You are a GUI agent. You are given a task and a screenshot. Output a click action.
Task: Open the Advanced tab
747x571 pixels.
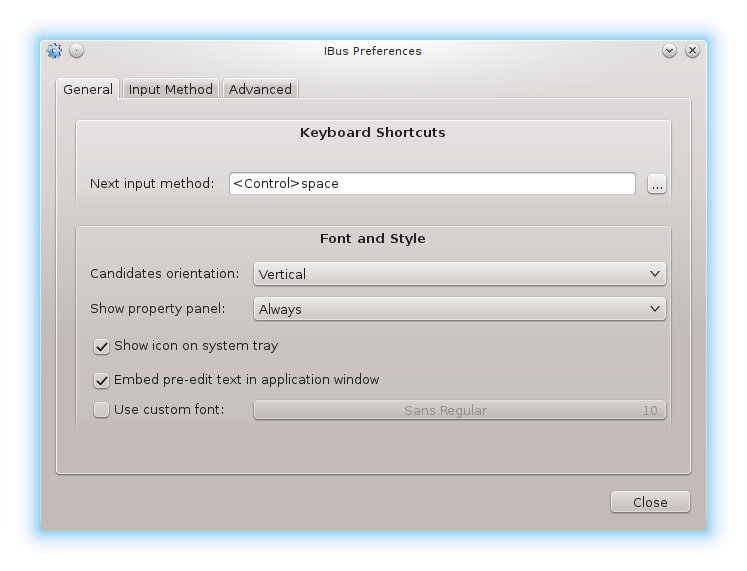pos(260,89)
